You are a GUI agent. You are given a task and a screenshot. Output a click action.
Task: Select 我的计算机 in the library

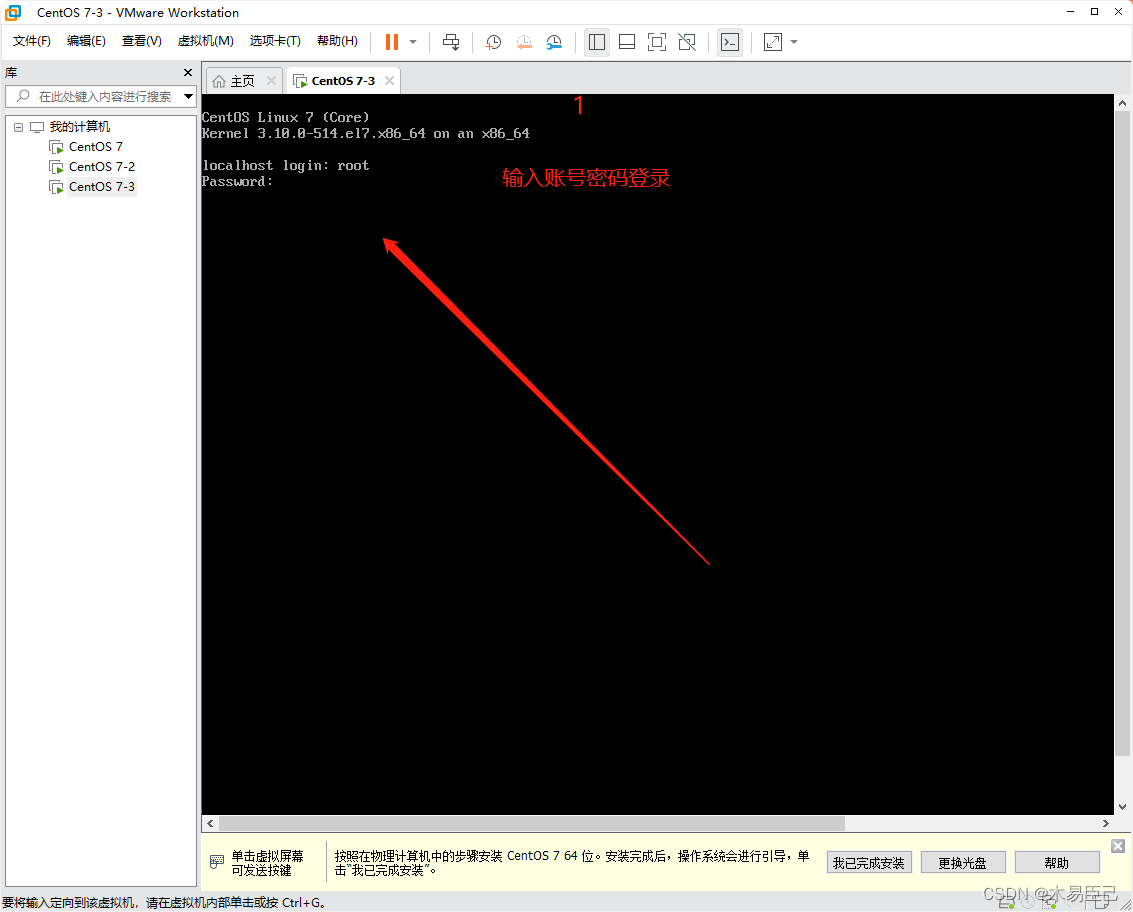click(x=79, y=126)
